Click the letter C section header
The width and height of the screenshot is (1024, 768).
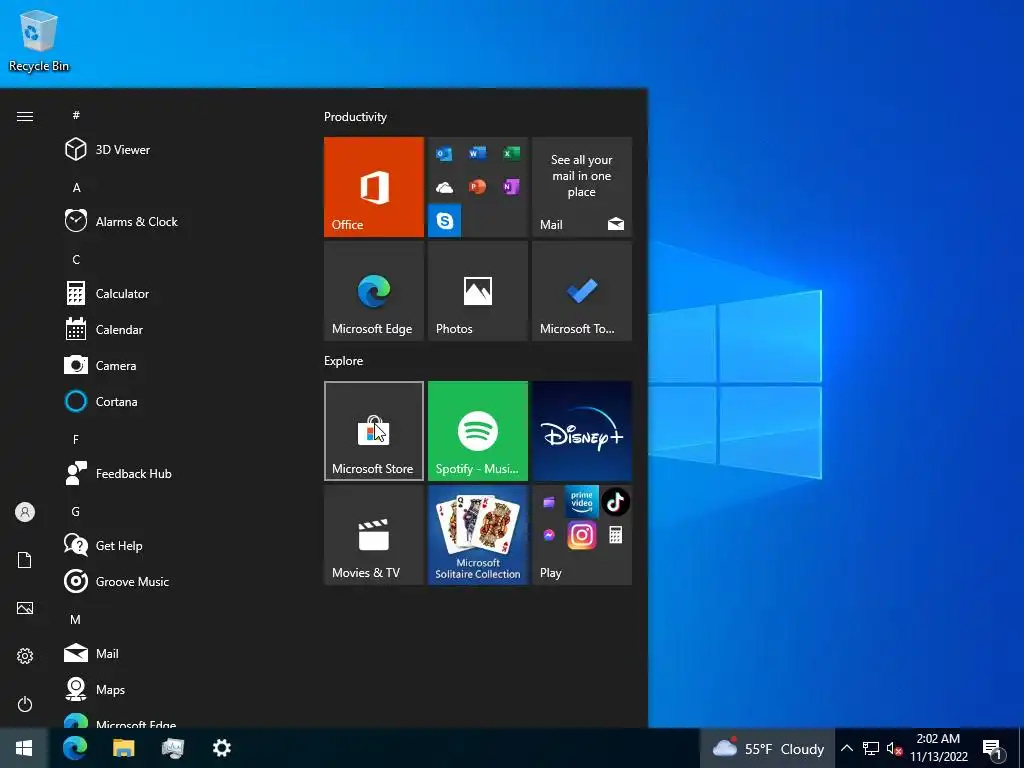click(76, 259)
